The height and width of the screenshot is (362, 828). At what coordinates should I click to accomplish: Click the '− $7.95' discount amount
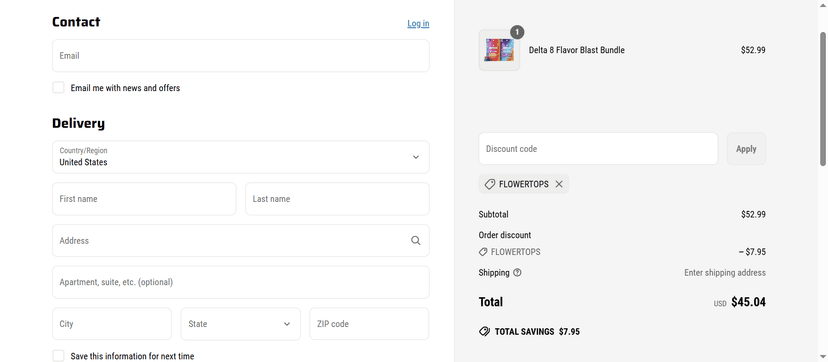click(752, 252)
